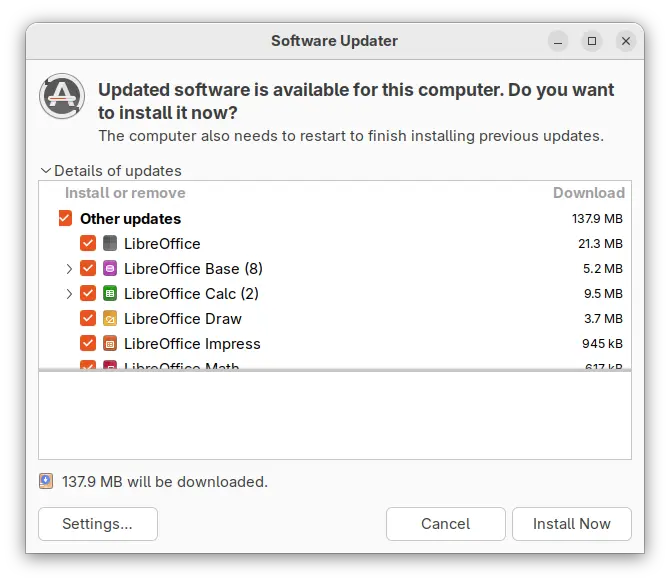The width and height of the screenshot is (670, 582).
Task: Click Install Now to start updating
Action: pos(572,524)
